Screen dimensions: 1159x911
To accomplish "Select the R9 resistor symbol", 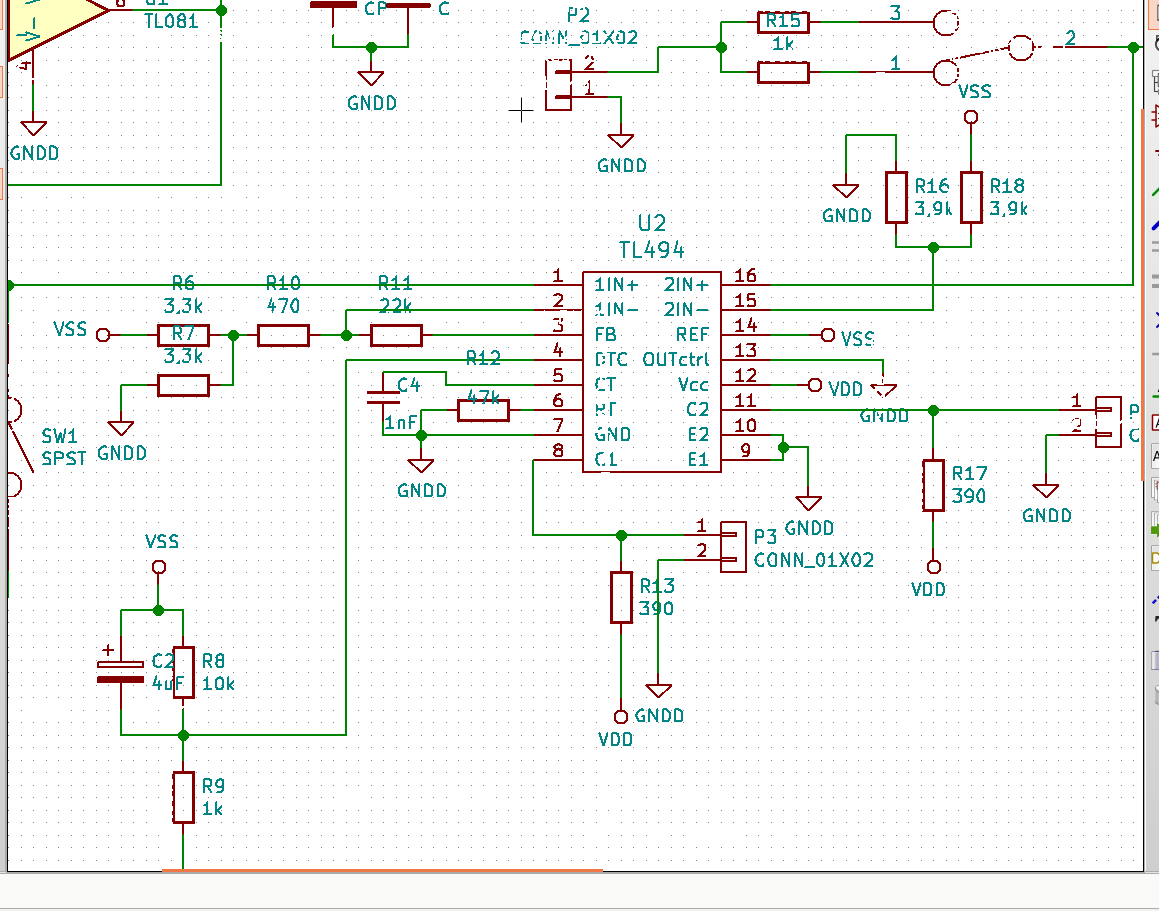I will [x=183, y=797].
